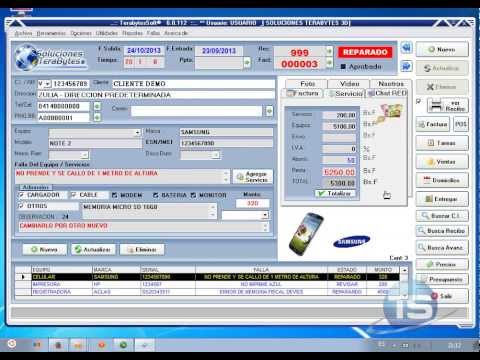Viewport: 480px width, 360px height.
Task: Open the Ventas button
Action: 442,162
